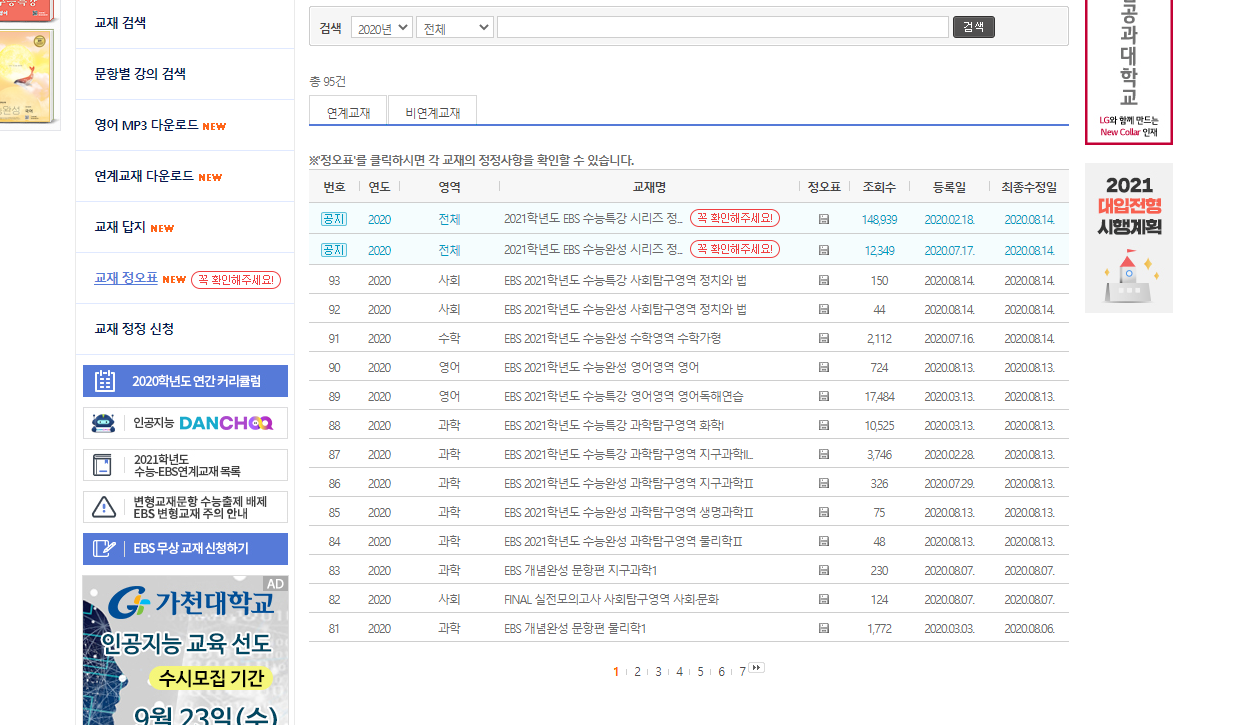This screenshot has height=725, width=1260.
Task: Go to next pagination page arrow
Action: point(757,668)
